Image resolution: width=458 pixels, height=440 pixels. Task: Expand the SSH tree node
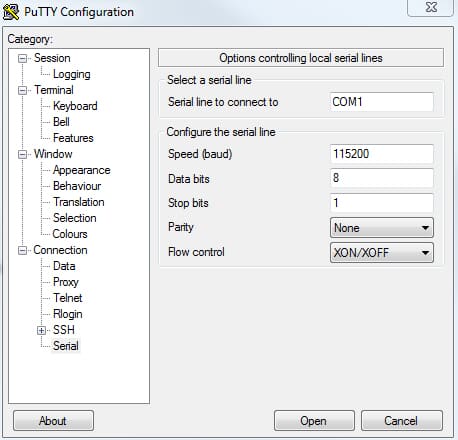pyautogui.click(x=41, y=330)
